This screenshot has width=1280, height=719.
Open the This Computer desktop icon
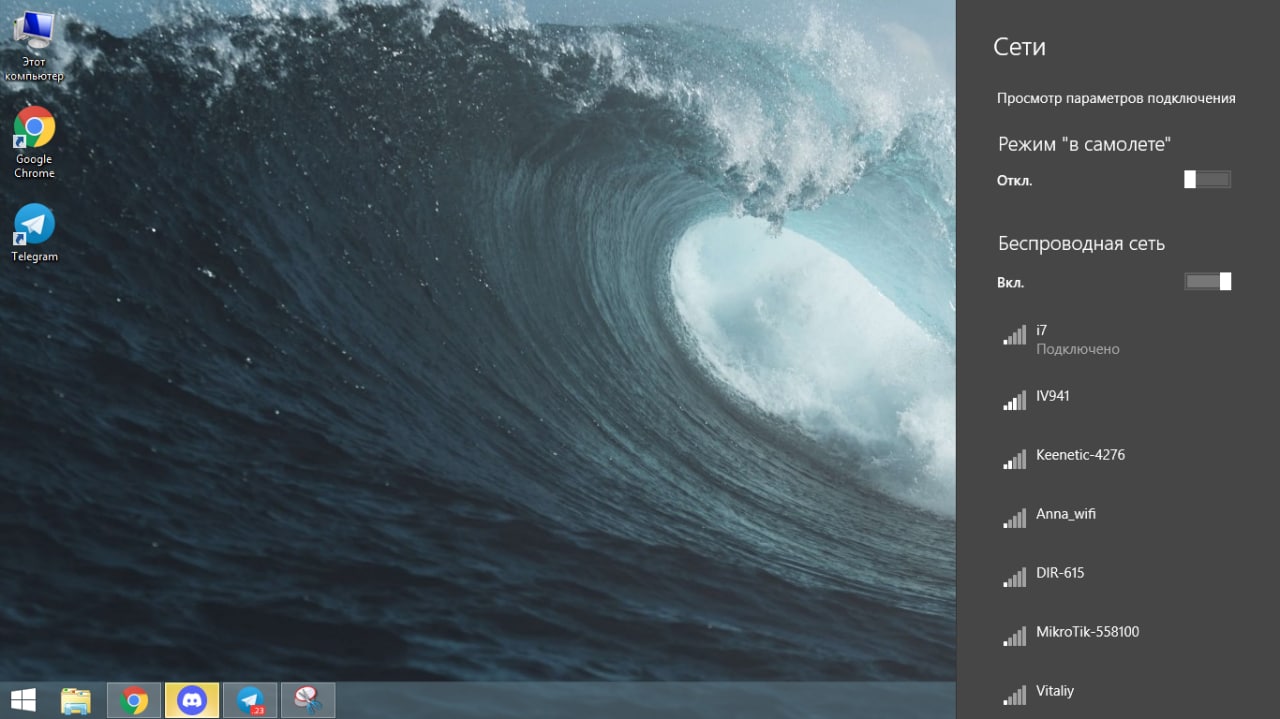pyautogui.click(x=34, y=44)
